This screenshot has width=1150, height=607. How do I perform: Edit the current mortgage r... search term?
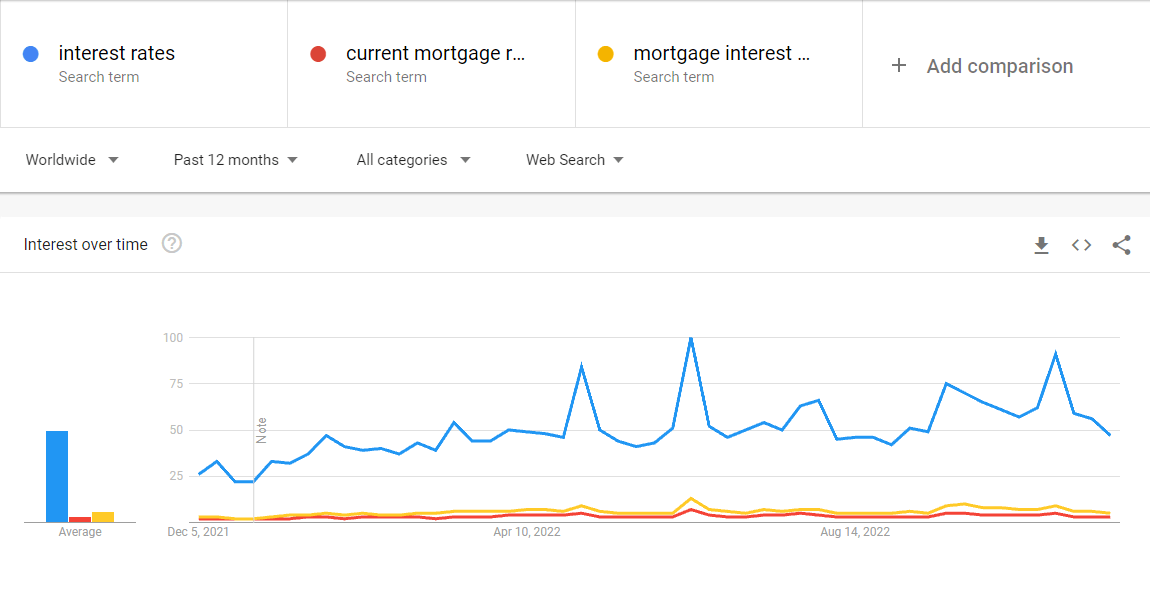pyautogui.click(x=436, y=54)
